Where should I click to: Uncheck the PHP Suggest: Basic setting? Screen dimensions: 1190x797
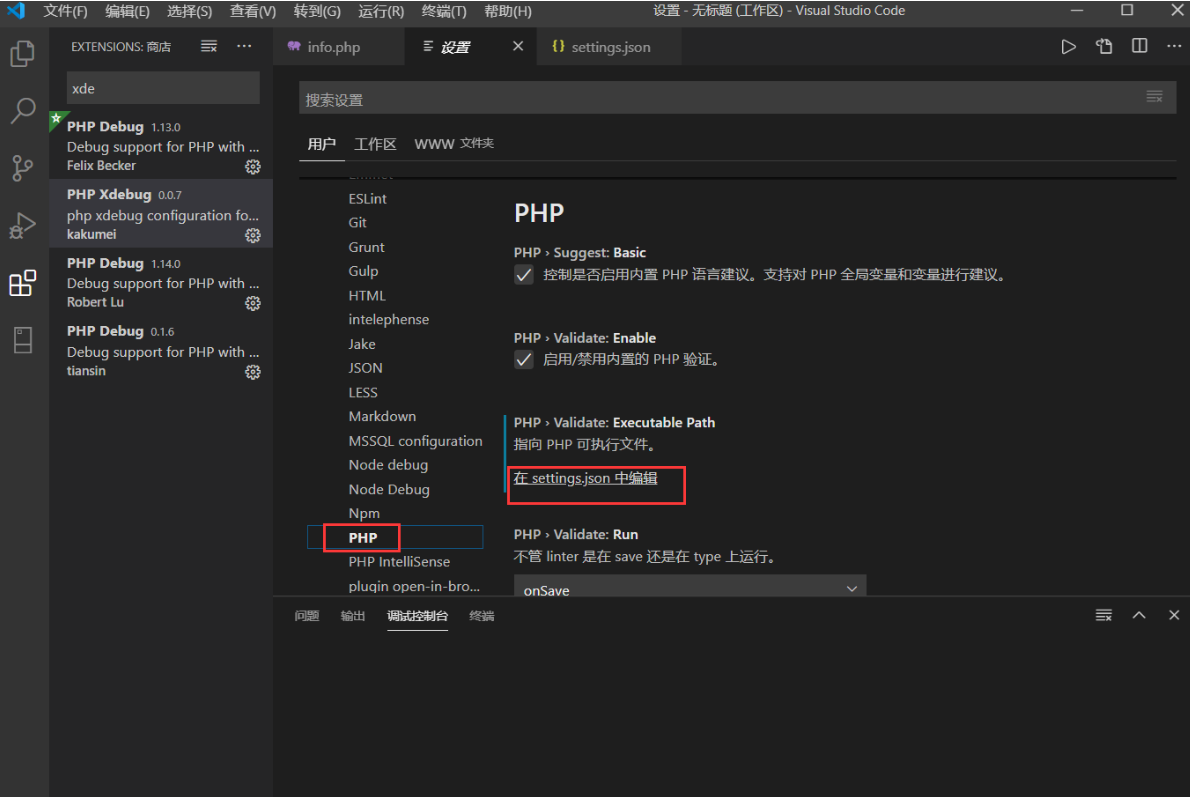pyautogui.click(x=523, y=274)
